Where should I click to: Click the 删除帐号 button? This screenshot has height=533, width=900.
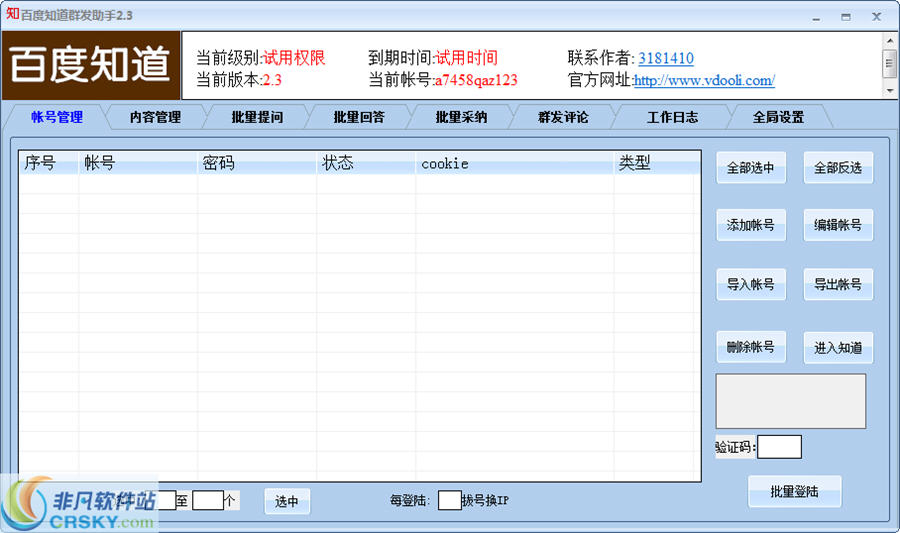[x=751, y=347]
